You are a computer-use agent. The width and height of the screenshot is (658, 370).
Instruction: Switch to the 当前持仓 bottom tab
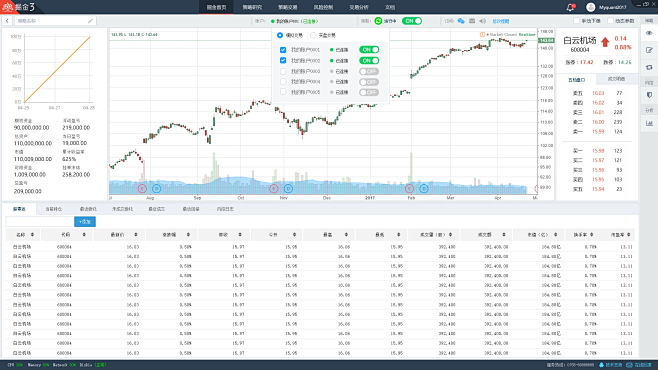tap(54, 209)
